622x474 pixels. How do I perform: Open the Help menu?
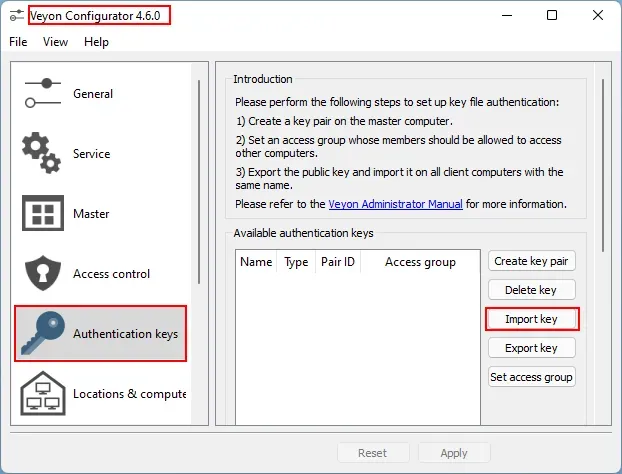96,42
